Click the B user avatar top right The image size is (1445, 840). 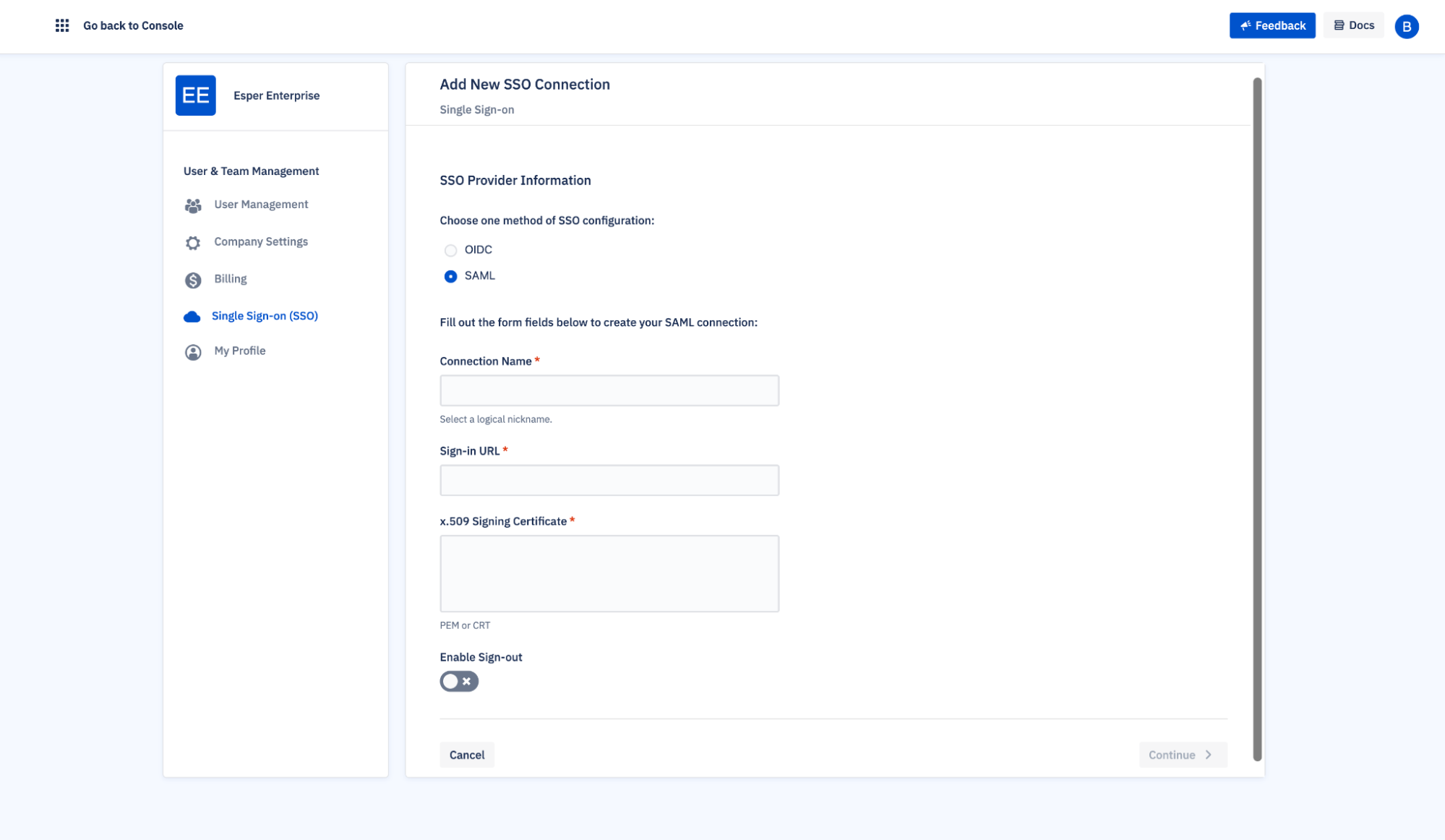pos(1406,26)
